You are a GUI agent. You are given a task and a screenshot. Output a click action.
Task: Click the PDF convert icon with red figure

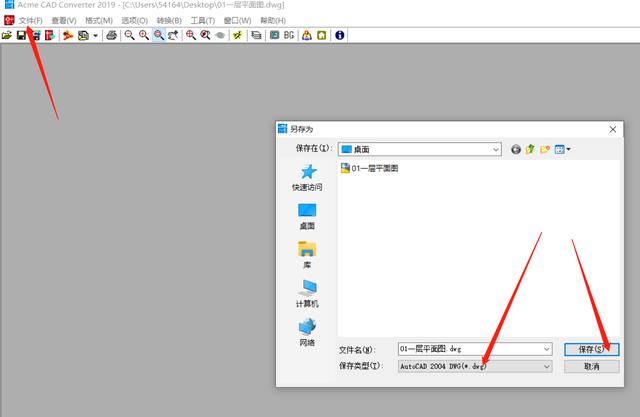68,35
